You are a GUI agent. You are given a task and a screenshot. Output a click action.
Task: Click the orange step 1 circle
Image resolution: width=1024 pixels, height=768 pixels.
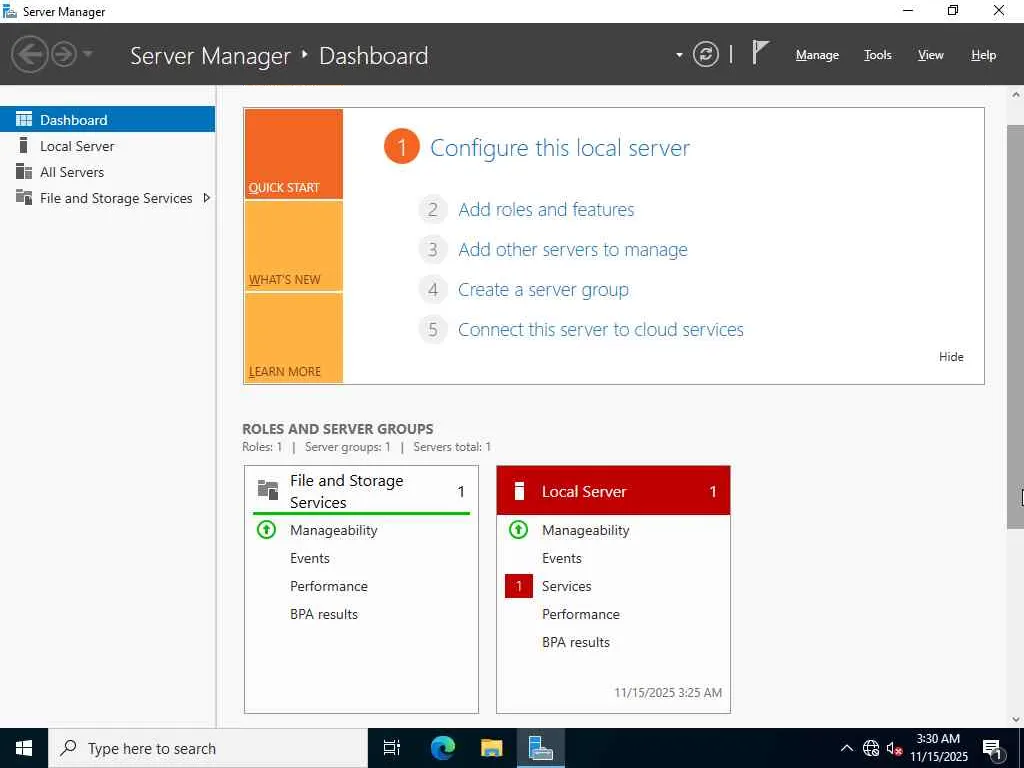coord(402,147)
